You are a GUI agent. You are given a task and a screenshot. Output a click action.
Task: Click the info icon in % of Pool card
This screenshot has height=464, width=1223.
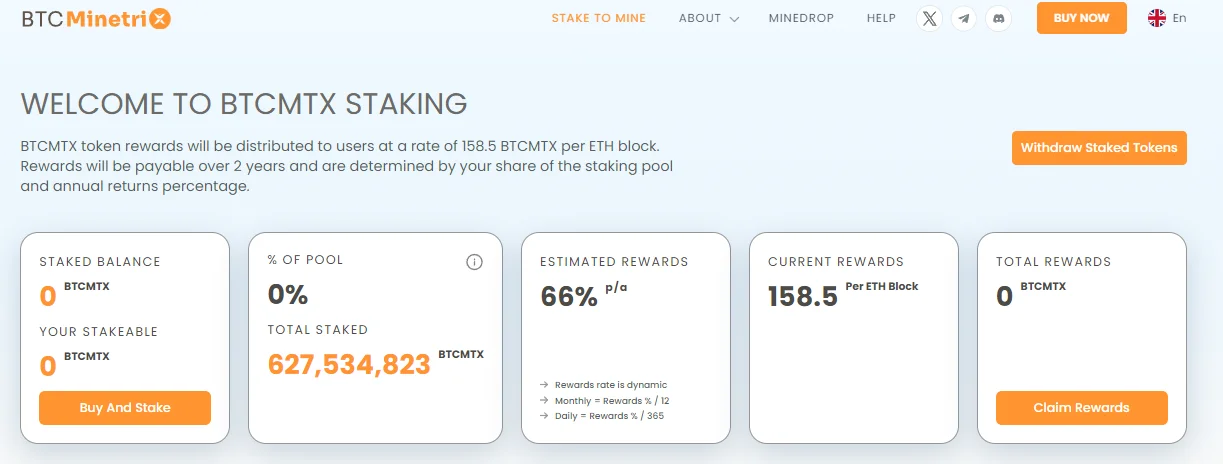pos(474,262)
